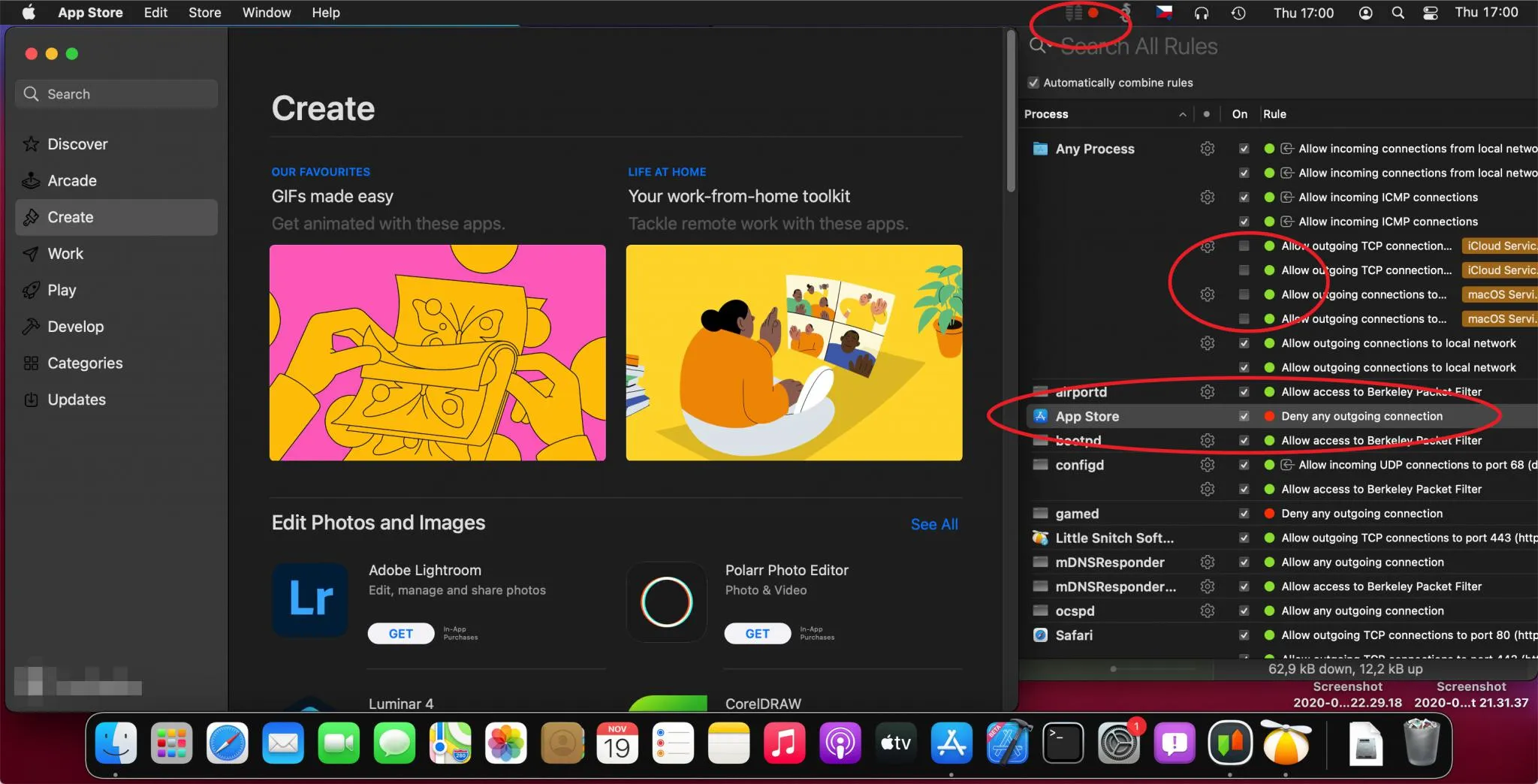This screenshot has height=784, width=1538.
Task: Click the Process column sort arrow
Action: click(1182, 114)
